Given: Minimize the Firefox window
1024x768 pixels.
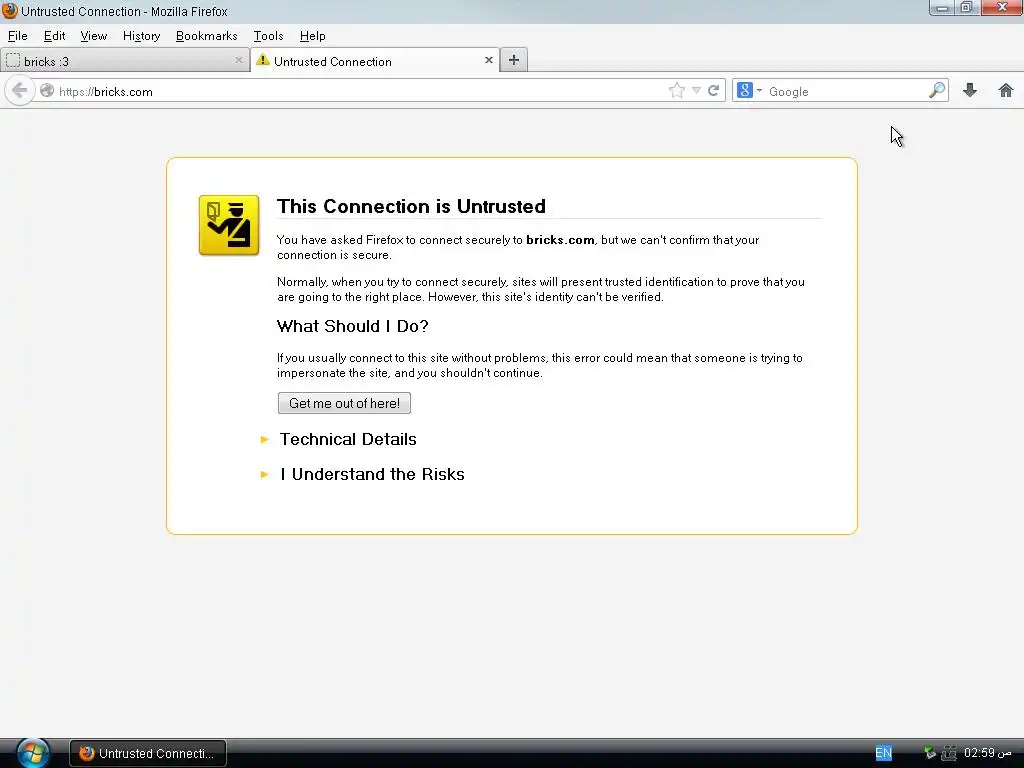Looking at the screenshot, I should point(942,8).
